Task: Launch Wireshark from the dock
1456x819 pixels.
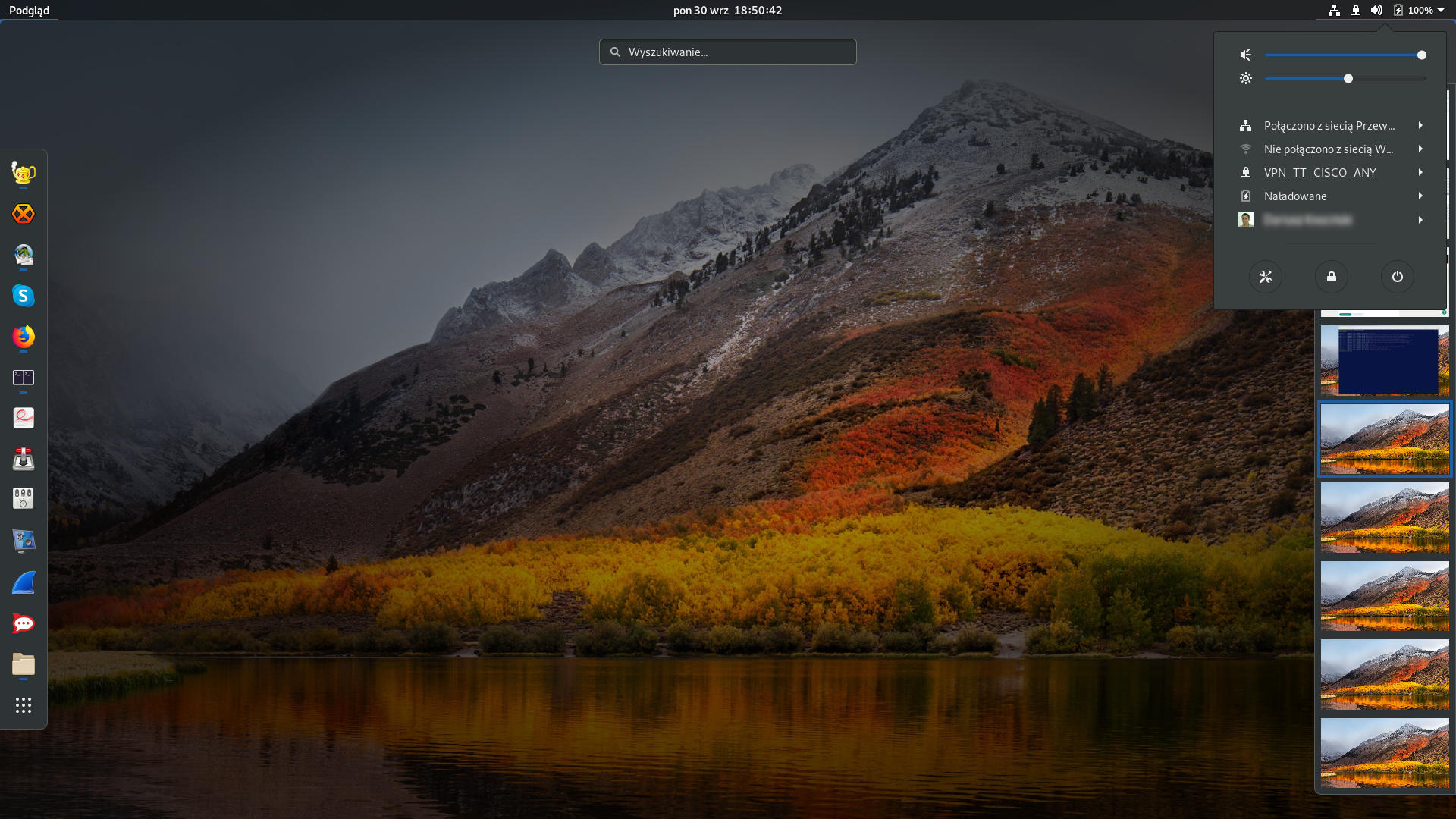Action: click(24, 582)
